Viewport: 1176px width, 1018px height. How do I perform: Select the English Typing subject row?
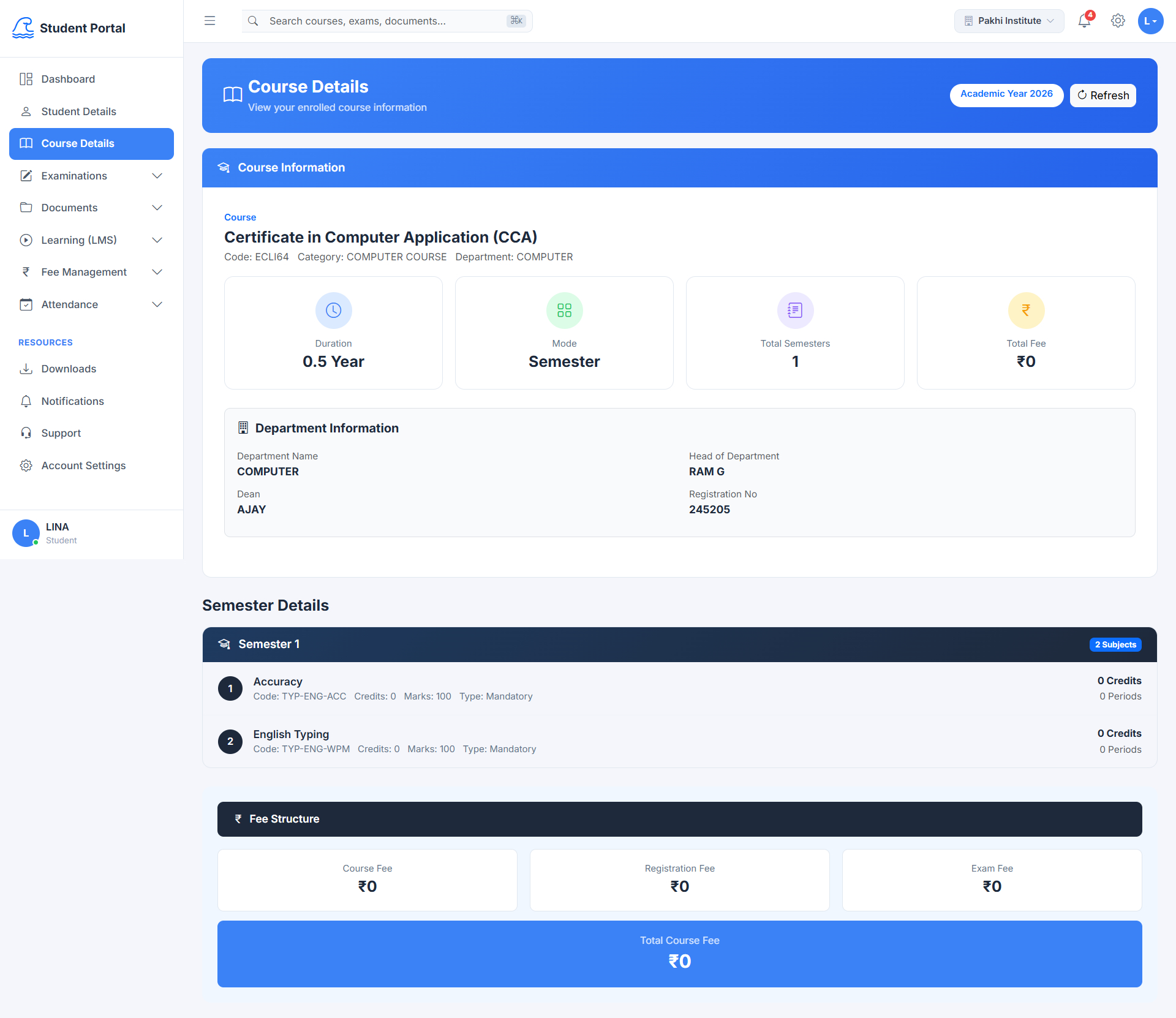click(x=680, y=741)
